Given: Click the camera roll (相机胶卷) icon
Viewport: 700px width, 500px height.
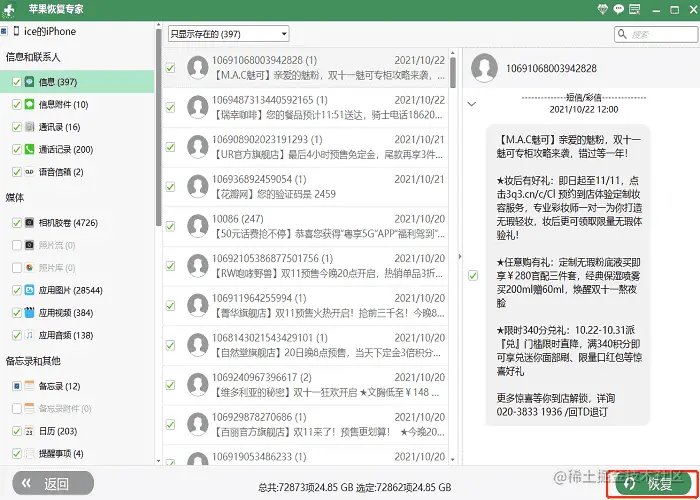Looking at the screenshot, I should click(29, 222).
